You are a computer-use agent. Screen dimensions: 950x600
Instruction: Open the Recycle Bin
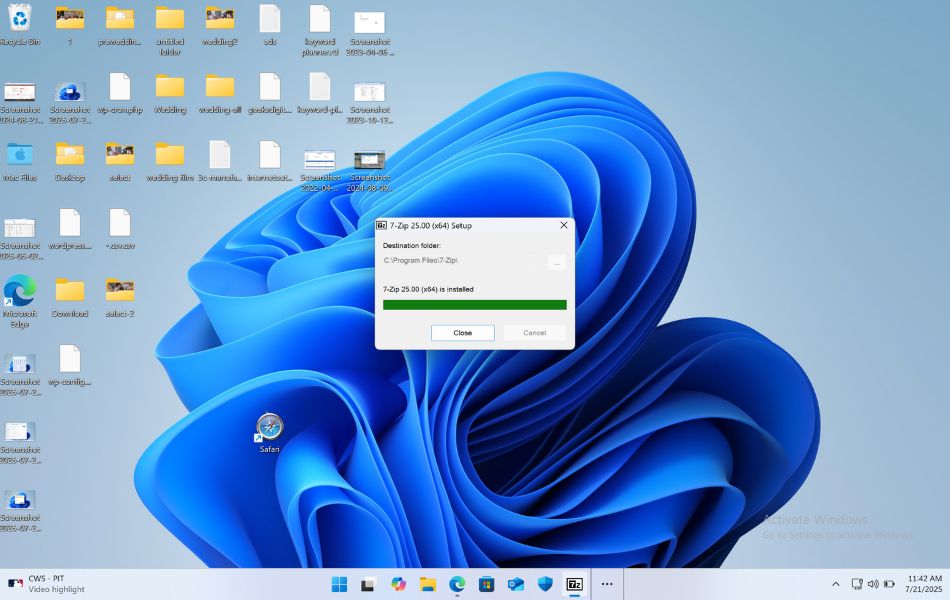pos(18,20)
